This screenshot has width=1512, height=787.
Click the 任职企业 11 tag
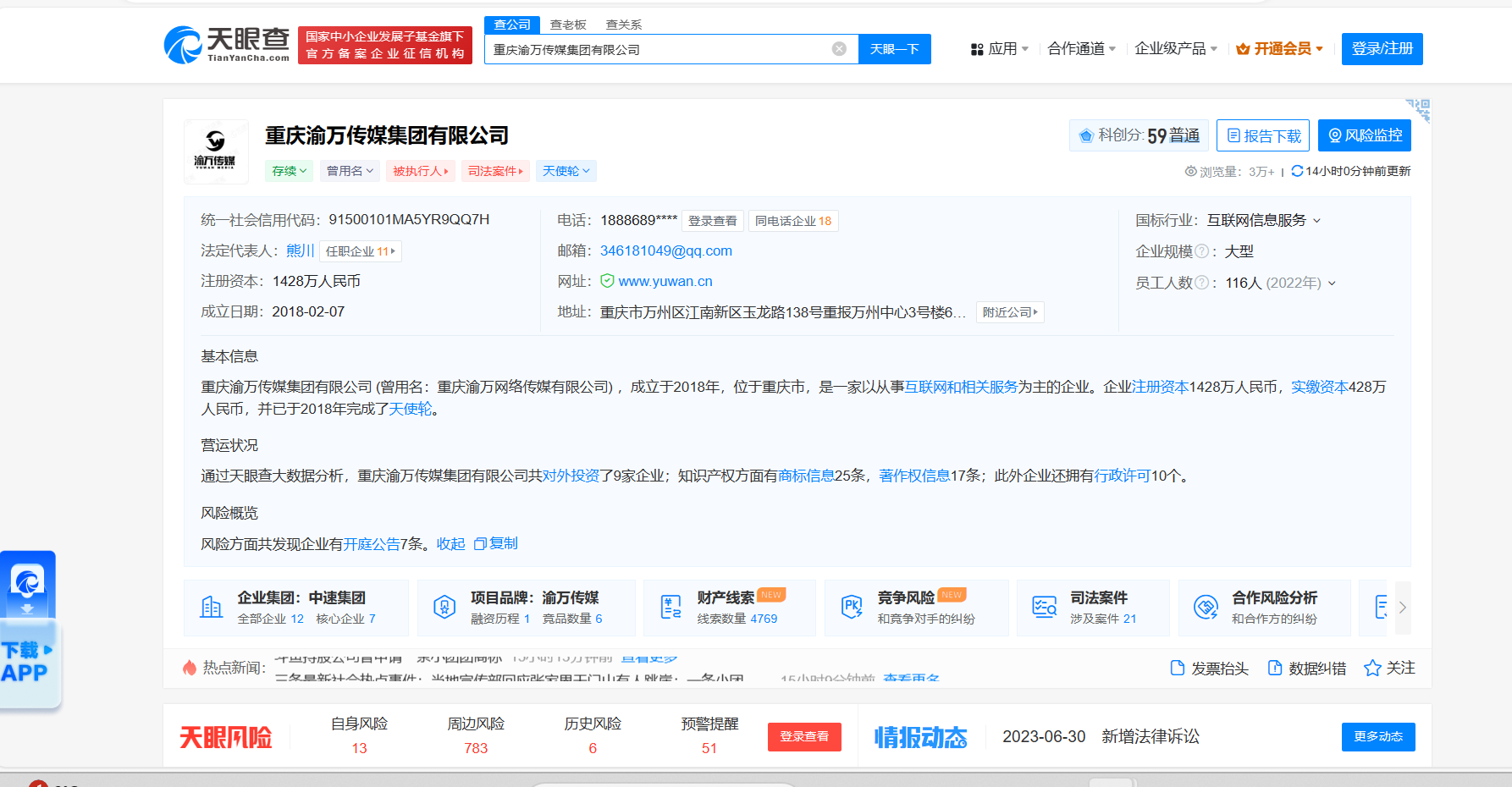click(361, 251)
